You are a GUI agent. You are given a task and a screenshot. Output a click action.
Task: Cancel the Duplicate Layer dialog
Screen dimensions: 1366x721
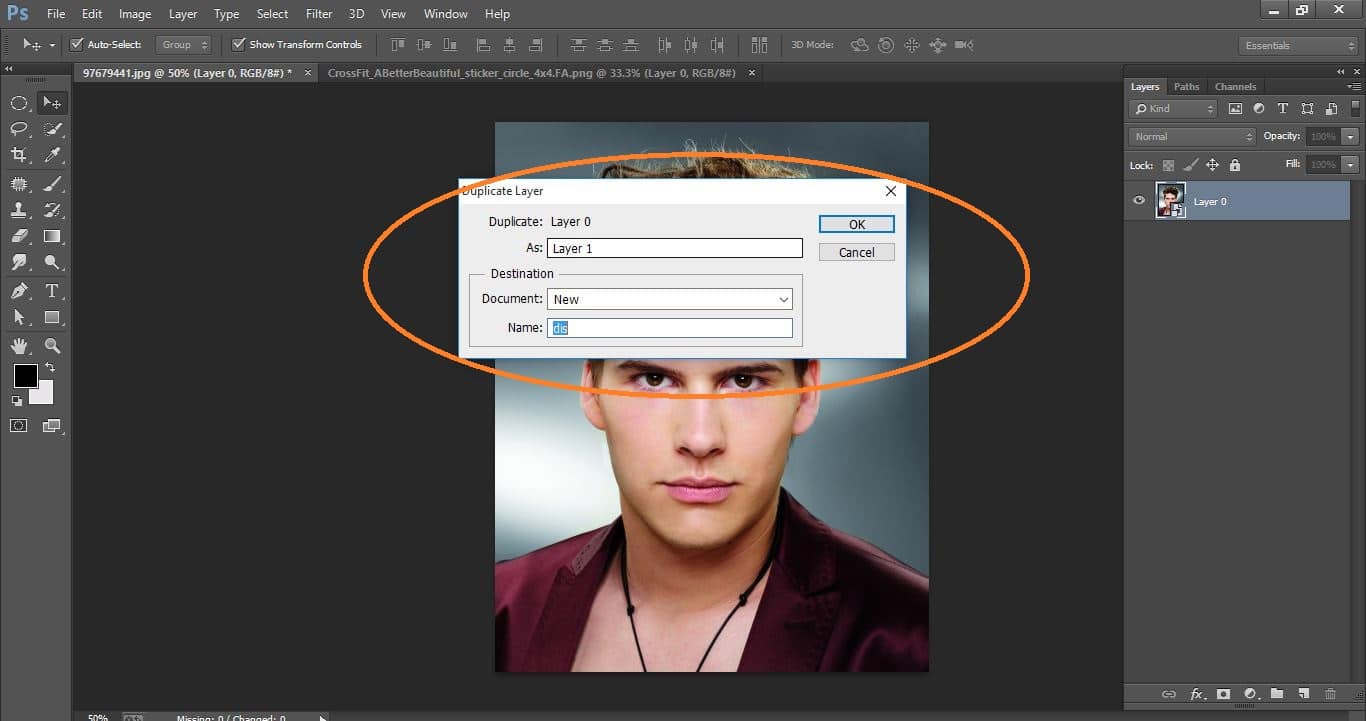pyautogui.click(x=856, y=252)
